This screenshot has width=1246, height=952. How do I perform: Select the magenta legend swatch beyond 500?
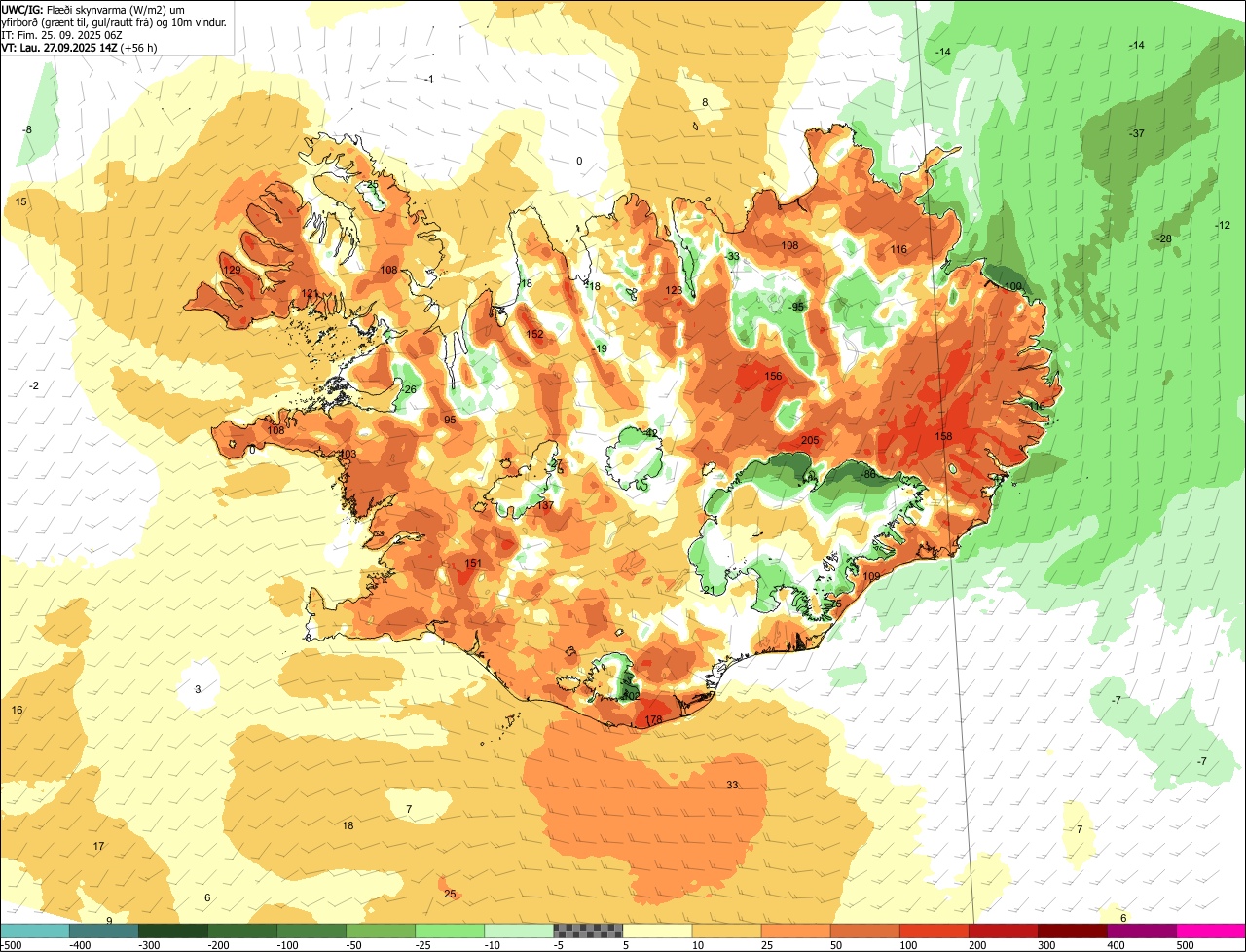pyautogui.click(x=1211, y=931)
